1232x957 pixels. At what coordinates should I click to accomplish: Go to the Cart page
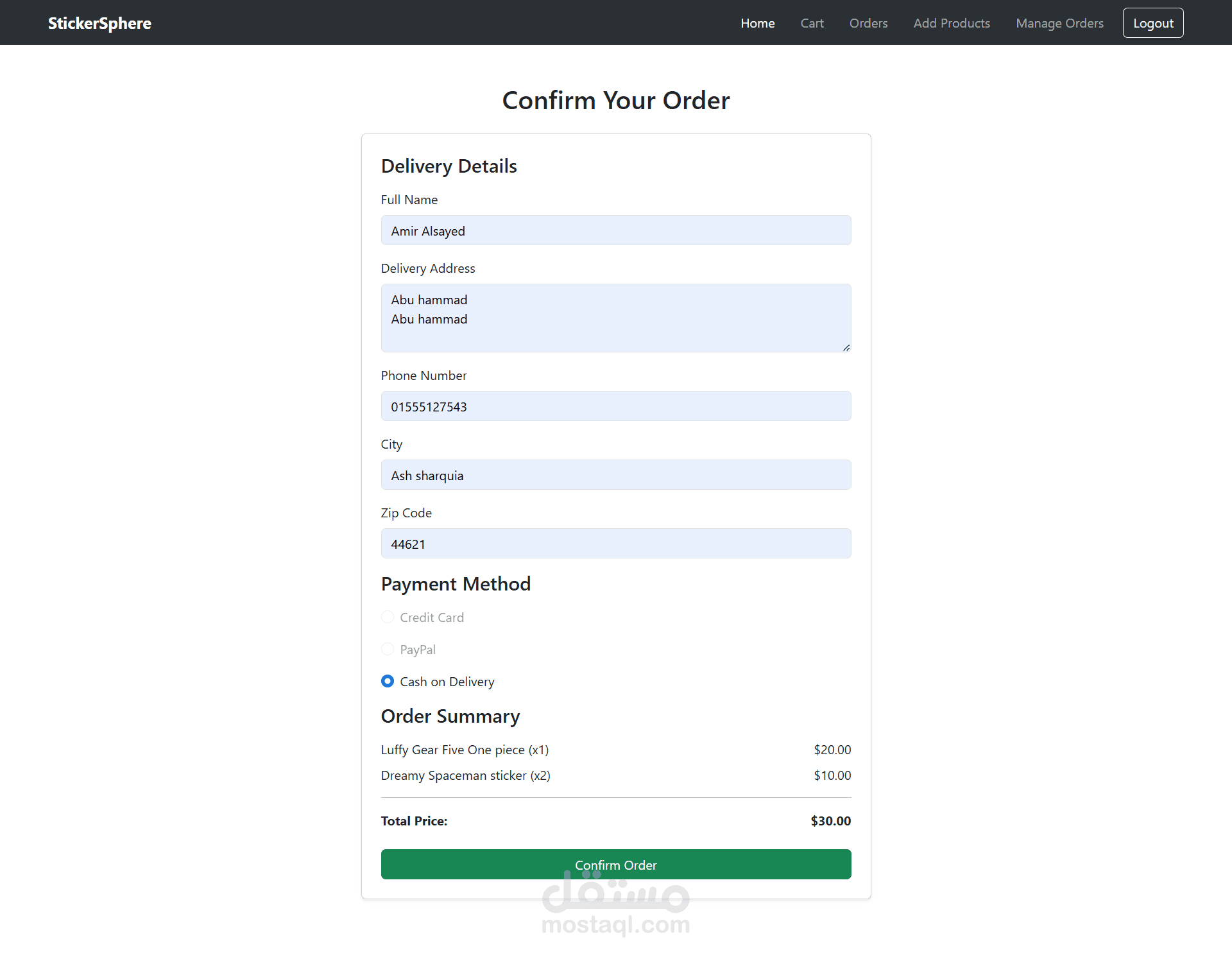(812, 23)
